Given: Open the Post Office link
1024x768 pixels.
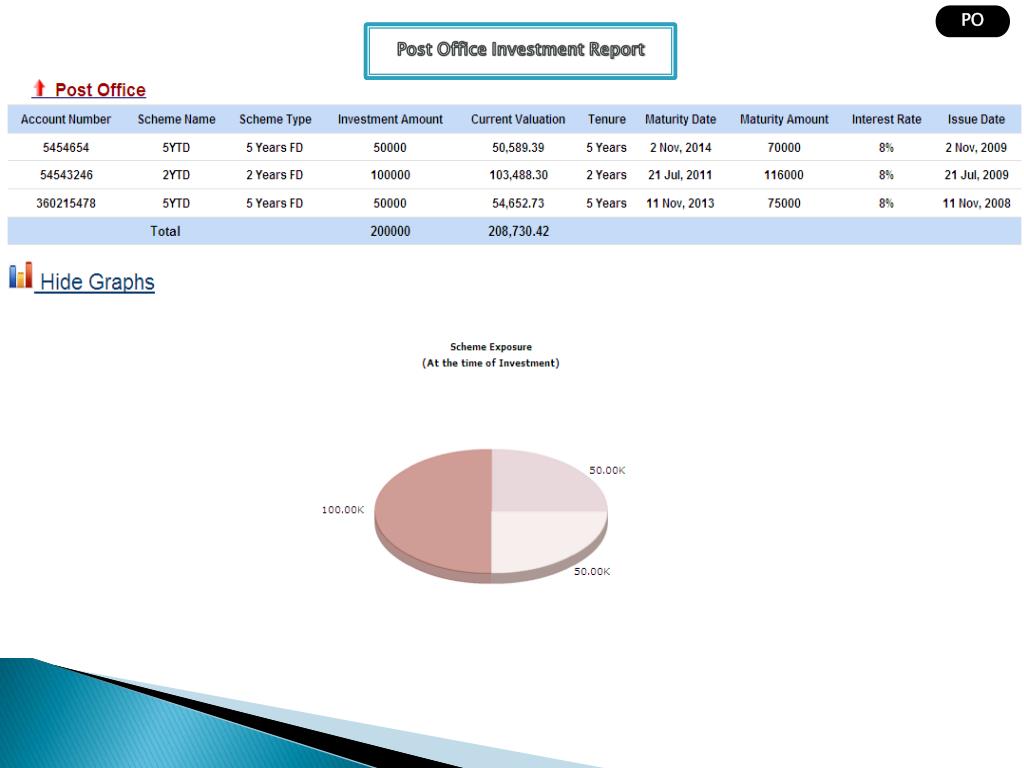Looking at the screenshot, I should tap(100, 89).
